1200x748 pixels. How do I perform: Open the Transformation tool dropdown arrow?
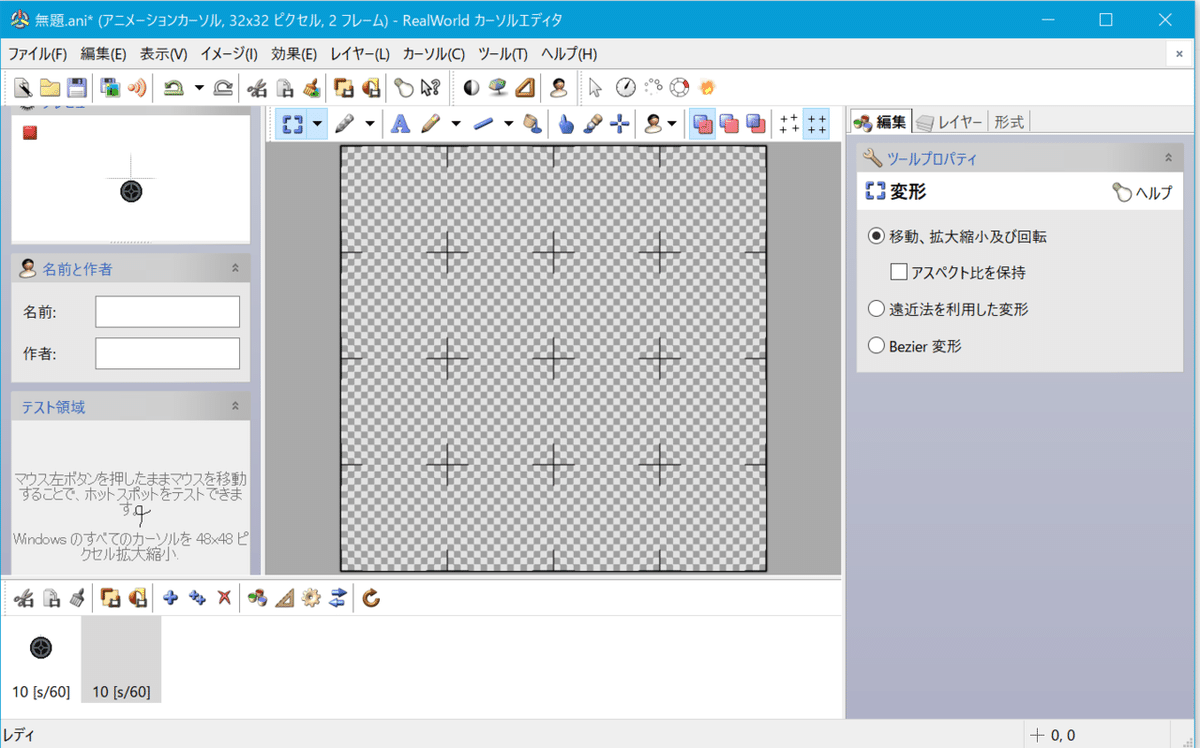[x=317, y=124]
